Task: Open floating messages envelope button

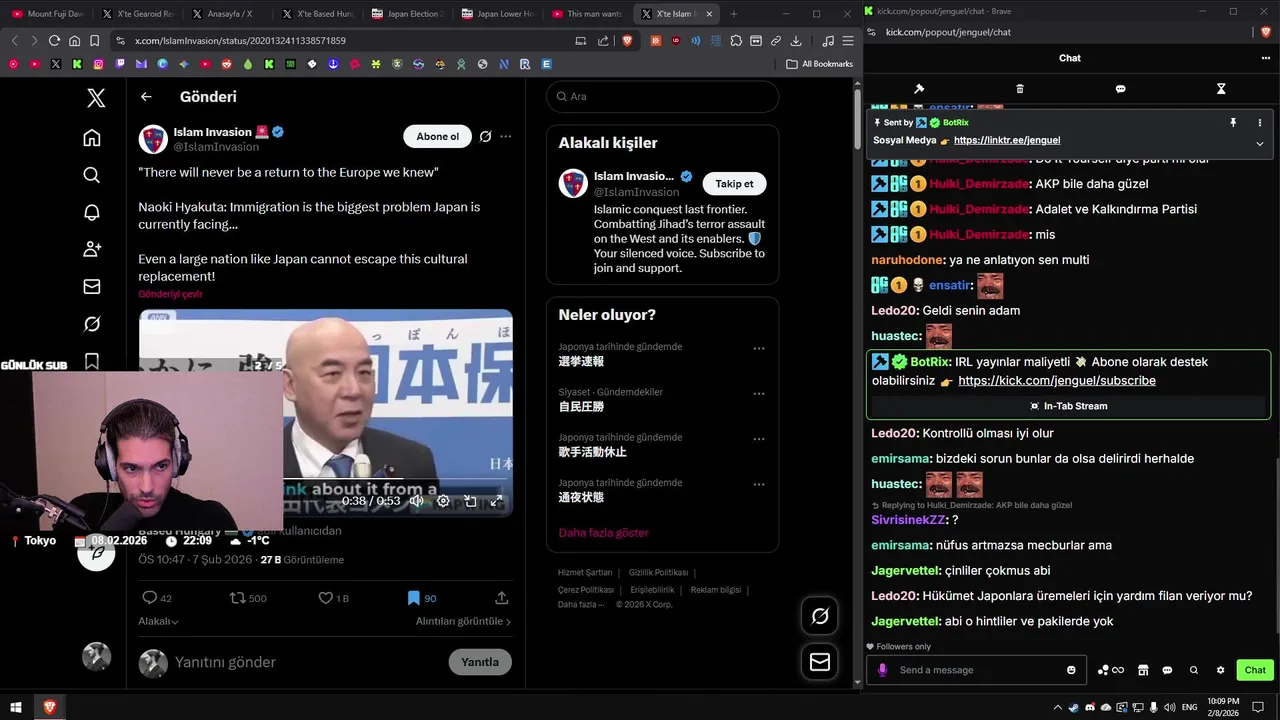Action: pos(820,662)
